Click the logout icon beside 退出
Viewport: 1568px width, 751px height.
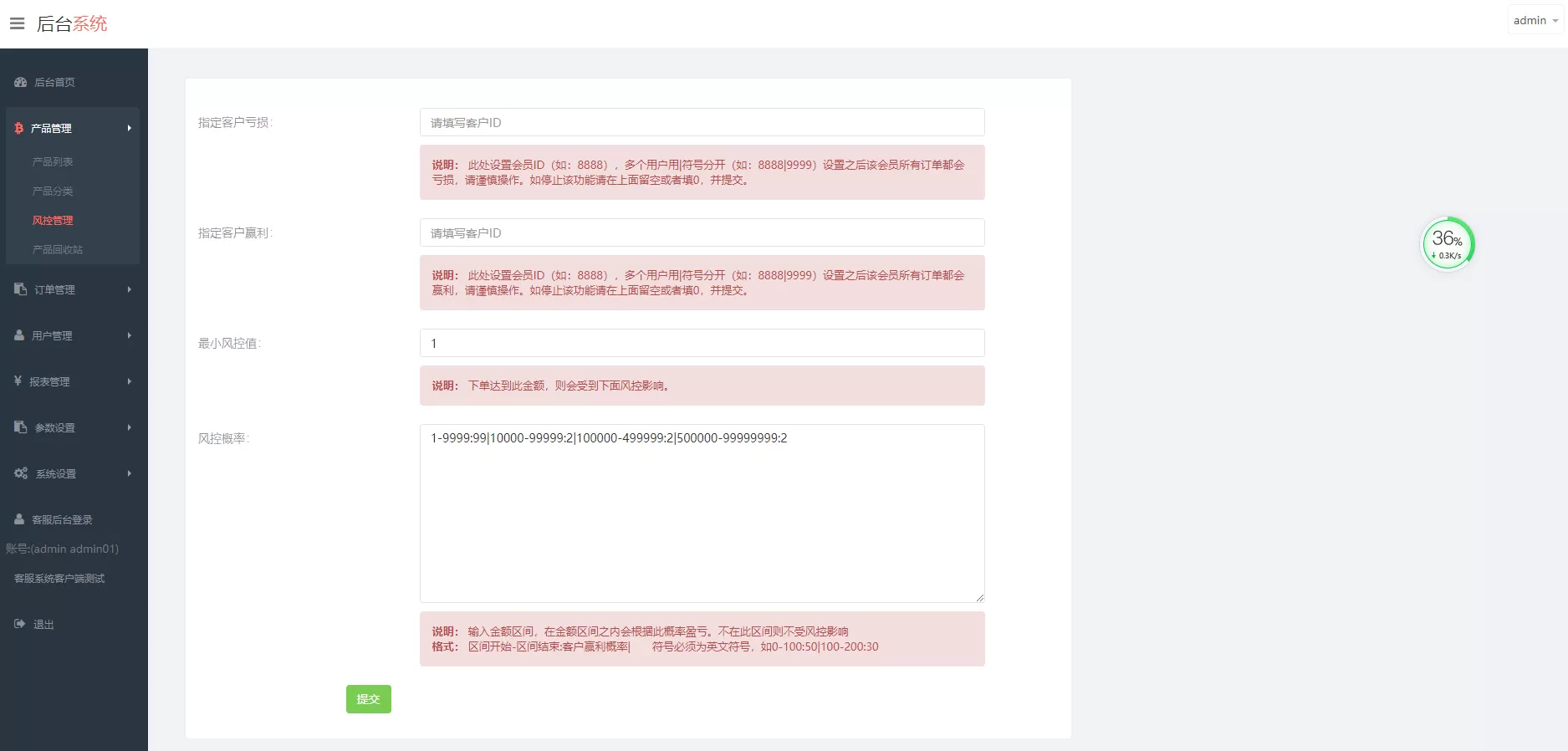20,624
